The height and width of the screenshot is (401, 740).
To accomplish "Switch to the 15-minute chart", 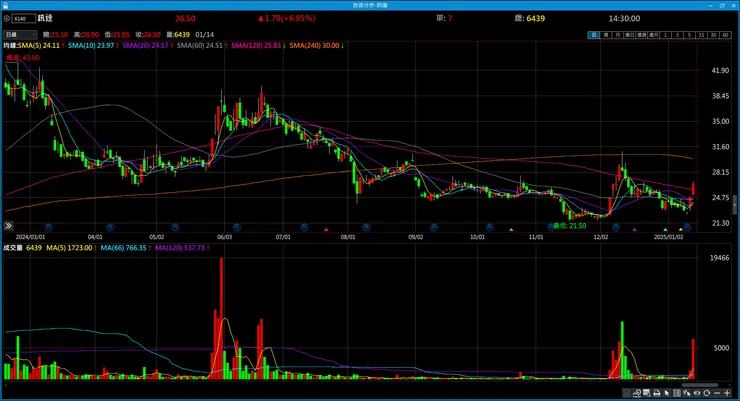I will 701,35.
